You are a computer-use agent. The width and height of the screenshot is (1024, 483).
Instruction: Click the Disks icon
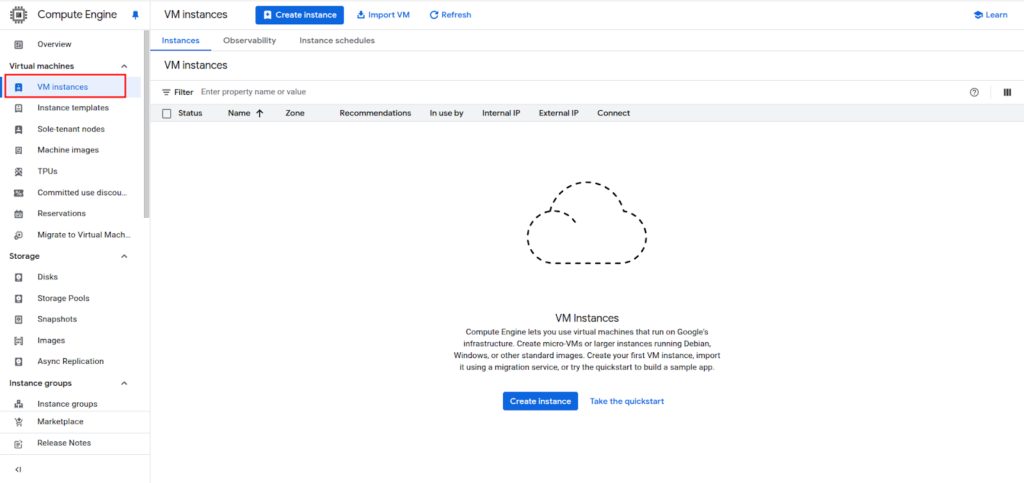click(18, 277)
